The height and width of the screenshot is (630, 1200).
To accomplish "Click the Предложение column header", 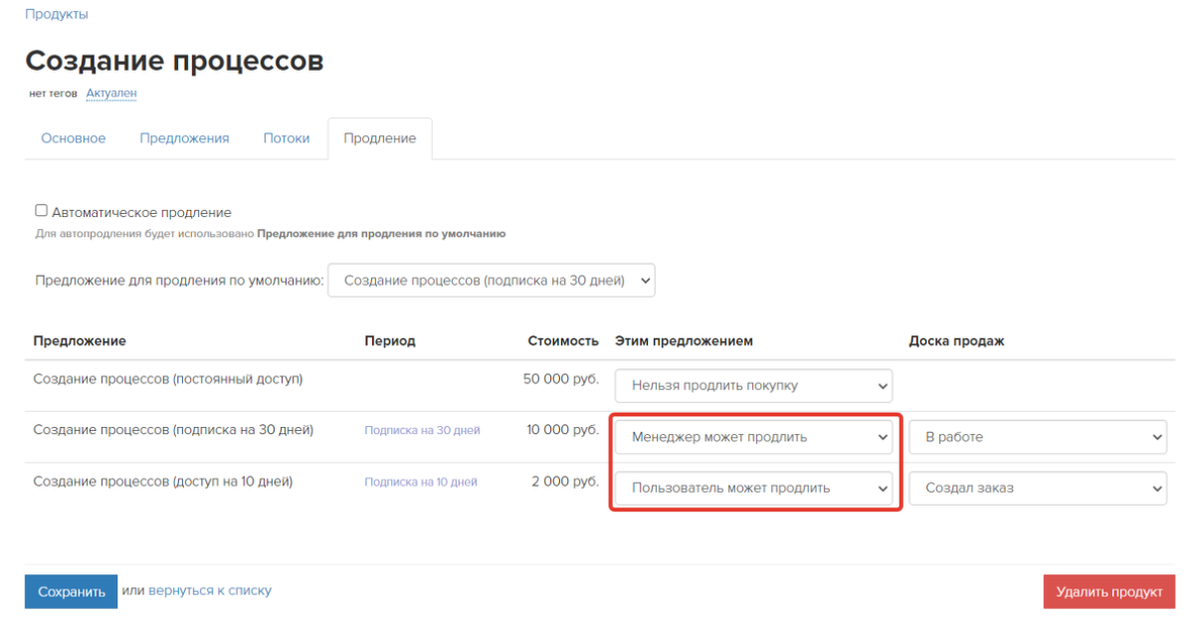I will click(80, 341).
